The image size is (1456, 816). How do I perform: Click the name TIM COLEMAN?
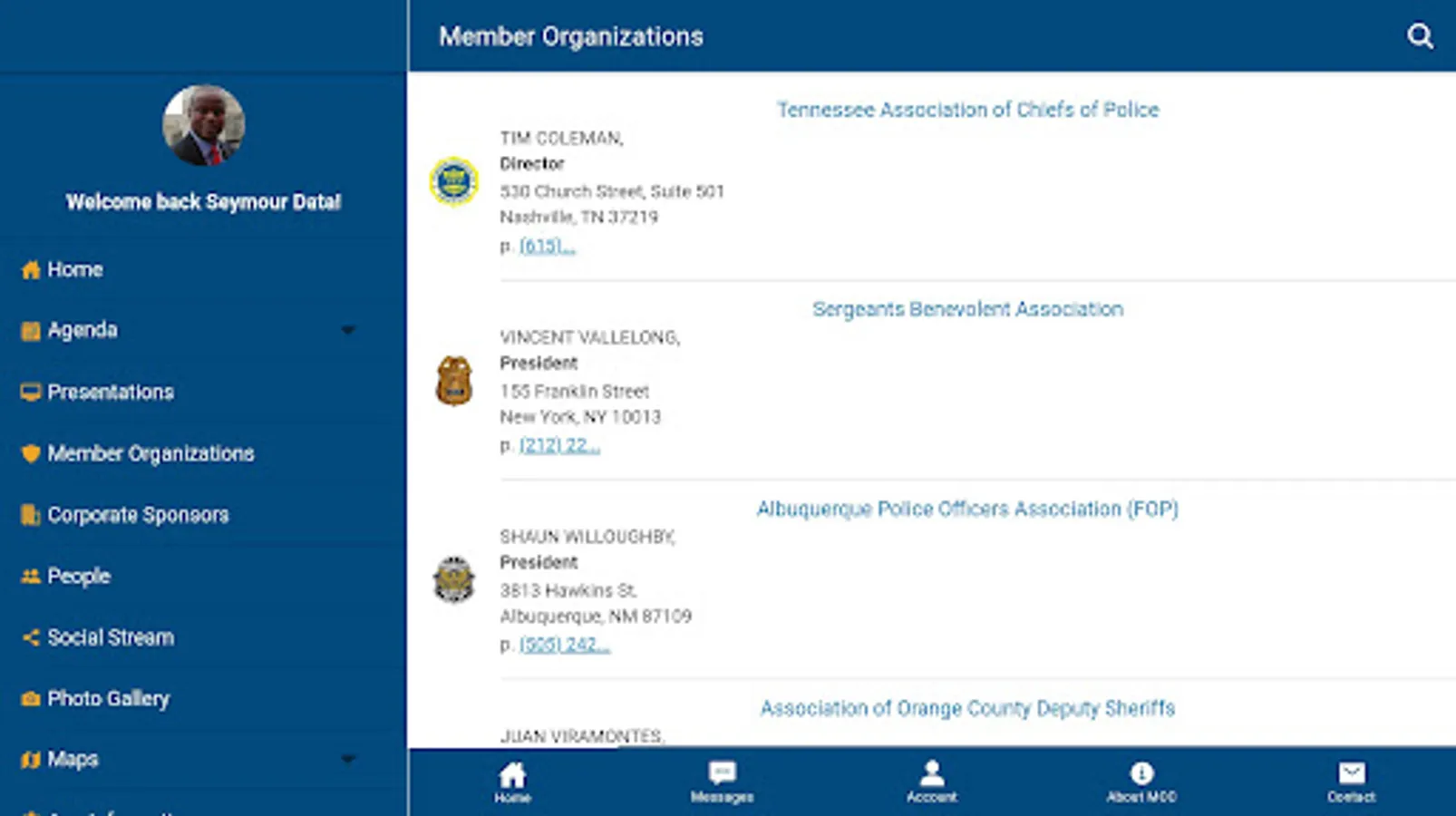[561, 138]
